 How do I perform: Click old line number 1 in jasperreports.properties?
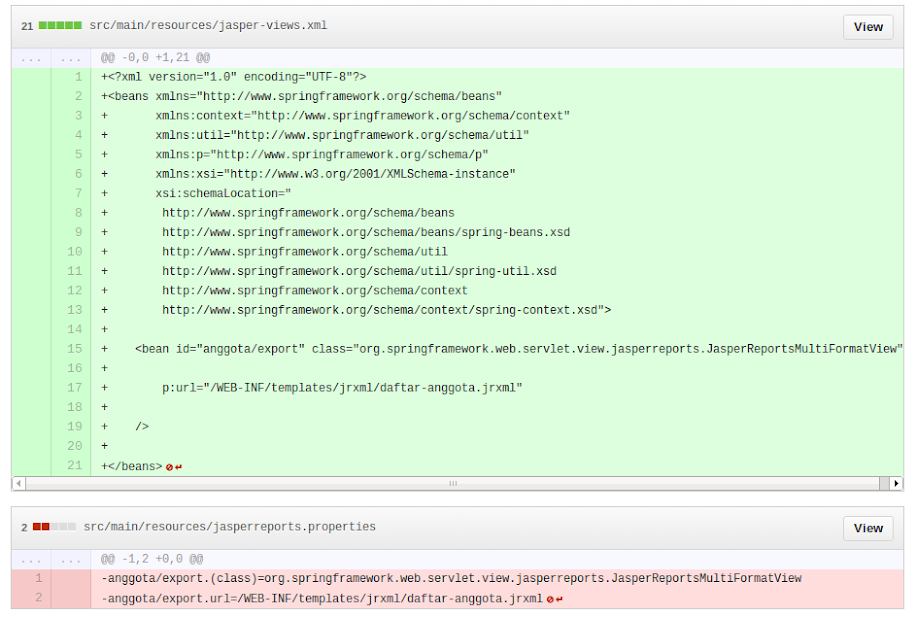39,578
